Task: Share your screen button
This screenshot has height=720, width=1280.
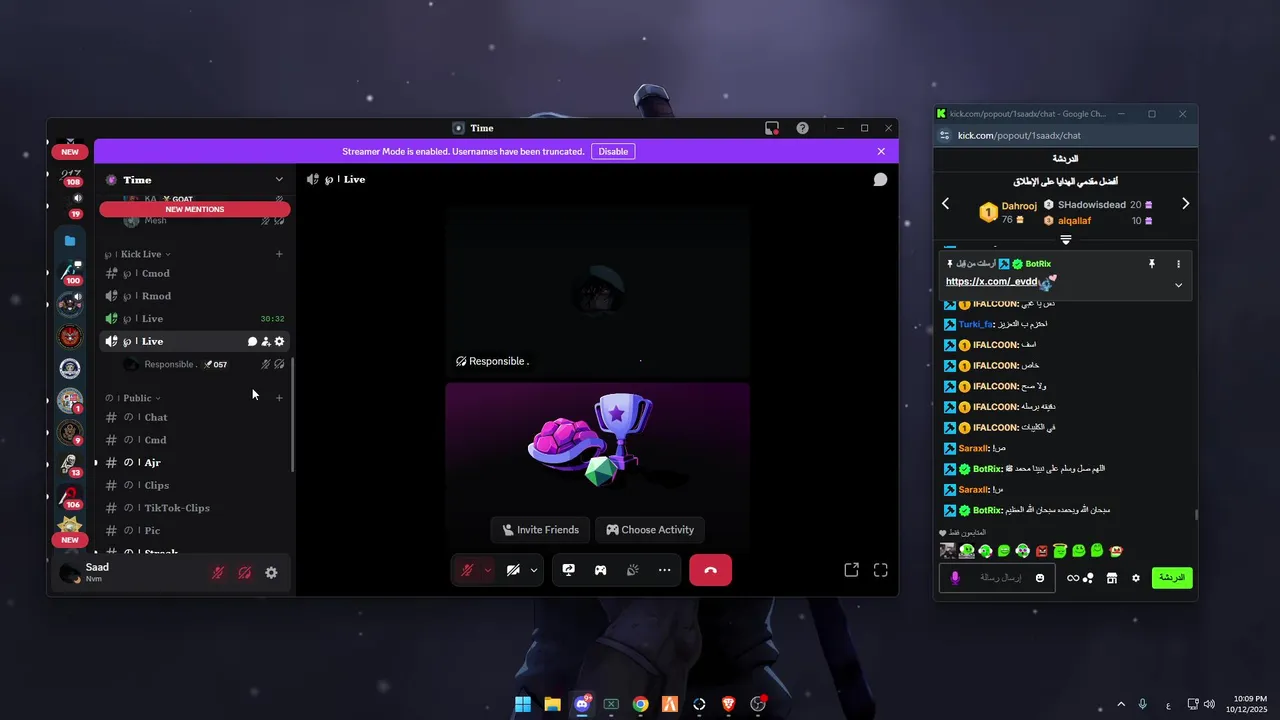Action: [x=569, y=570]
